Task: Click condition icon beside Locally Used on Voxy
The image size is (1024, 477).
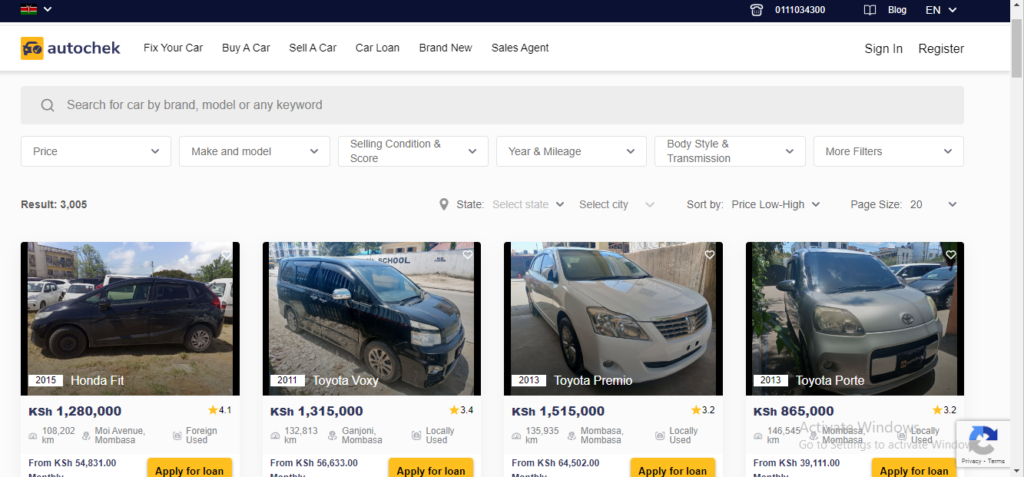Action: (x=417, y=436)
